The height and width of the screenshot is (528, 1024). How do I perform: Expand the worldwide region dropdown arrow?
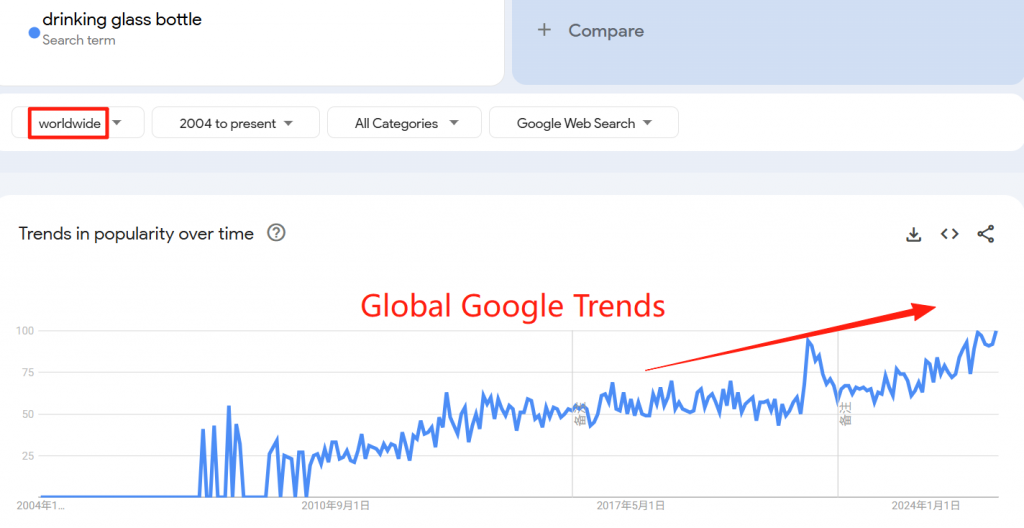[118, 123]
